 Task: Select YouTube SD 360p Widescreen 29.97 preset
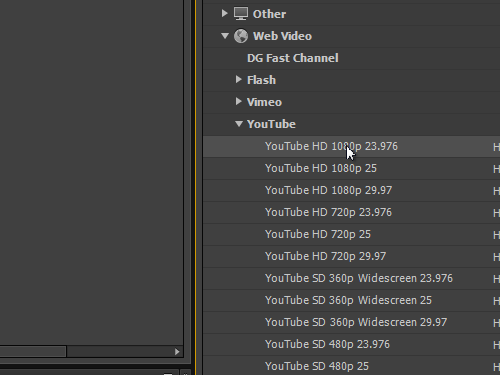356,322
